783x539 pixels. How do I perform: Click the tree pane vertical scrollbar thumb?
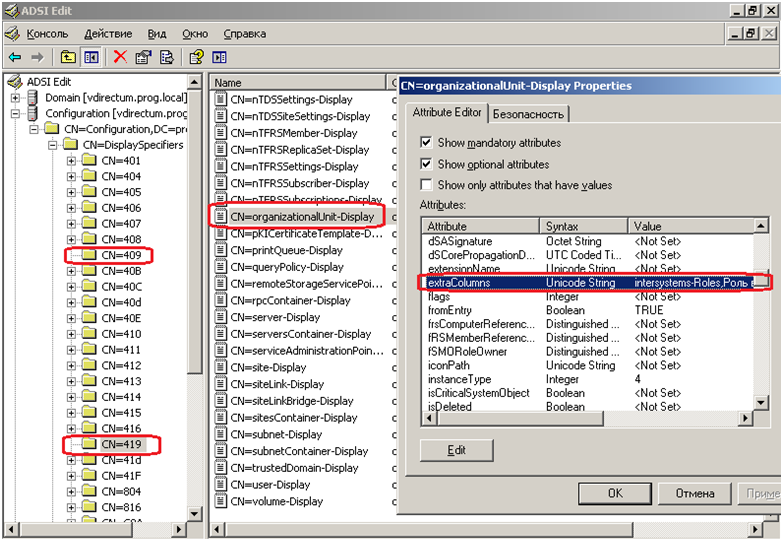click(x=194, y=231)
